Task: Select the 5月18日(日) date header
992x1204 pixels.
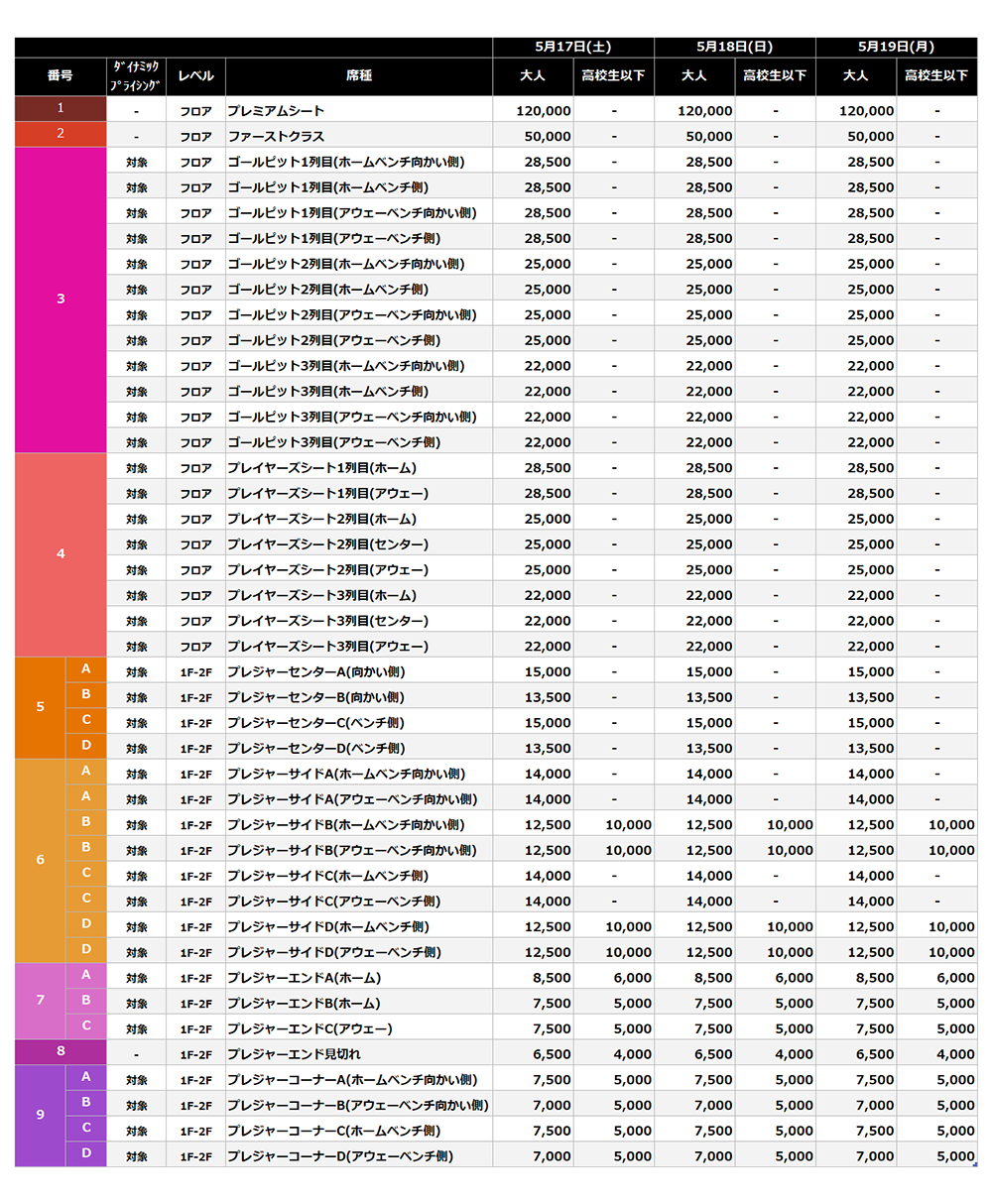Action: tap(734, 47)
